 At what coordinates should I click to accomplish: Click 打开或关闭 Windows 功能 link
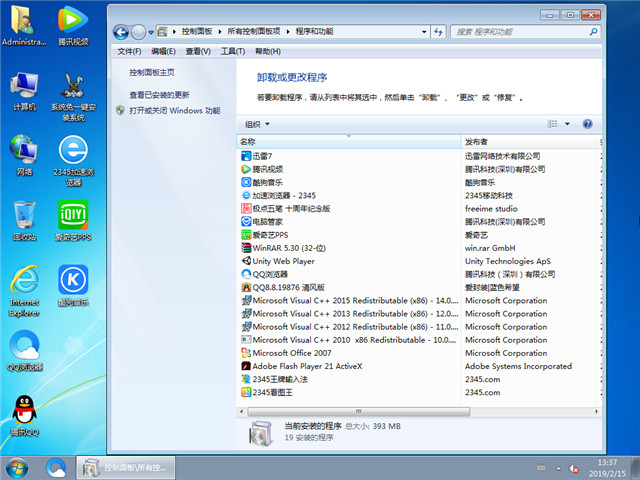(x=175, y=111)
